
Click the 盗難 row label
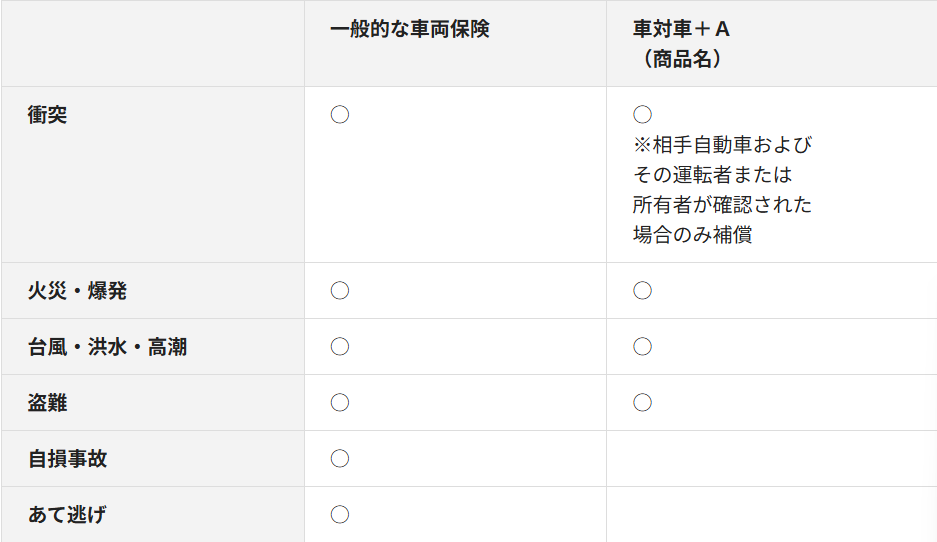48,404
